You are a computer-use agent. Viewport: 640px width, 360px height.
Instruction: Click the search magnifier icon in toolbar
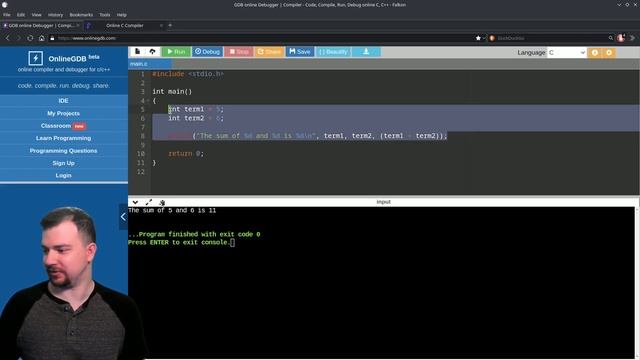(611, 38)
